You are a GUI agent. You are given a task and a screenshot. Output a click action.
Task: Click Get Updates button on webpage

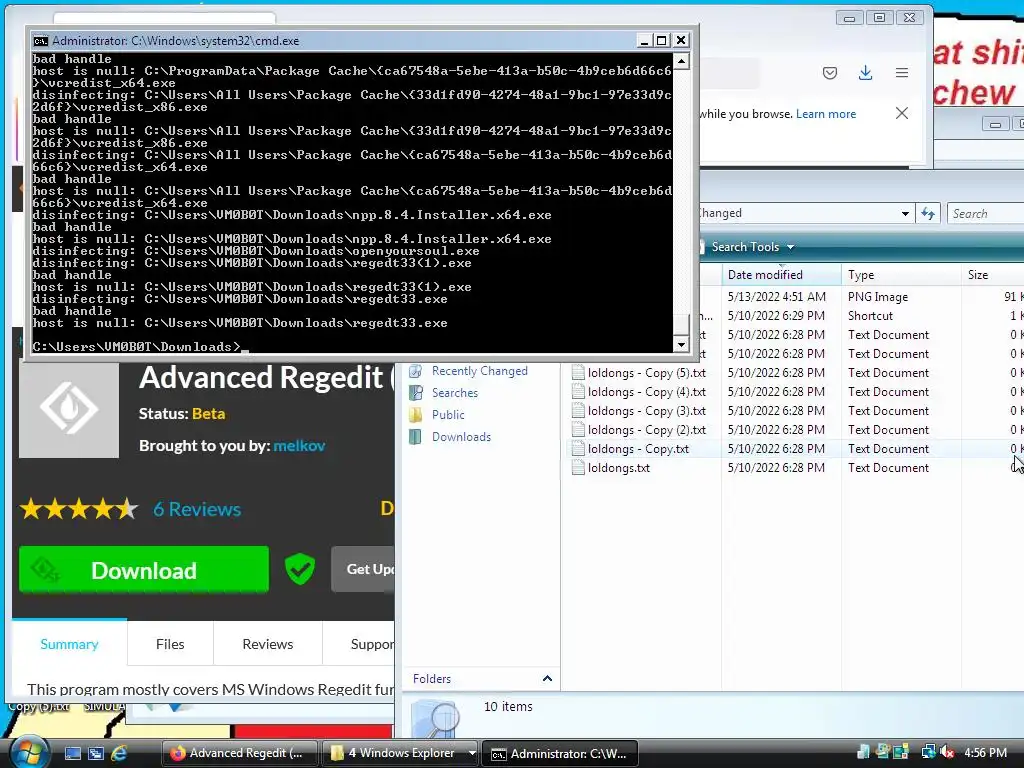pyautogui.click(x=363, y=569)
